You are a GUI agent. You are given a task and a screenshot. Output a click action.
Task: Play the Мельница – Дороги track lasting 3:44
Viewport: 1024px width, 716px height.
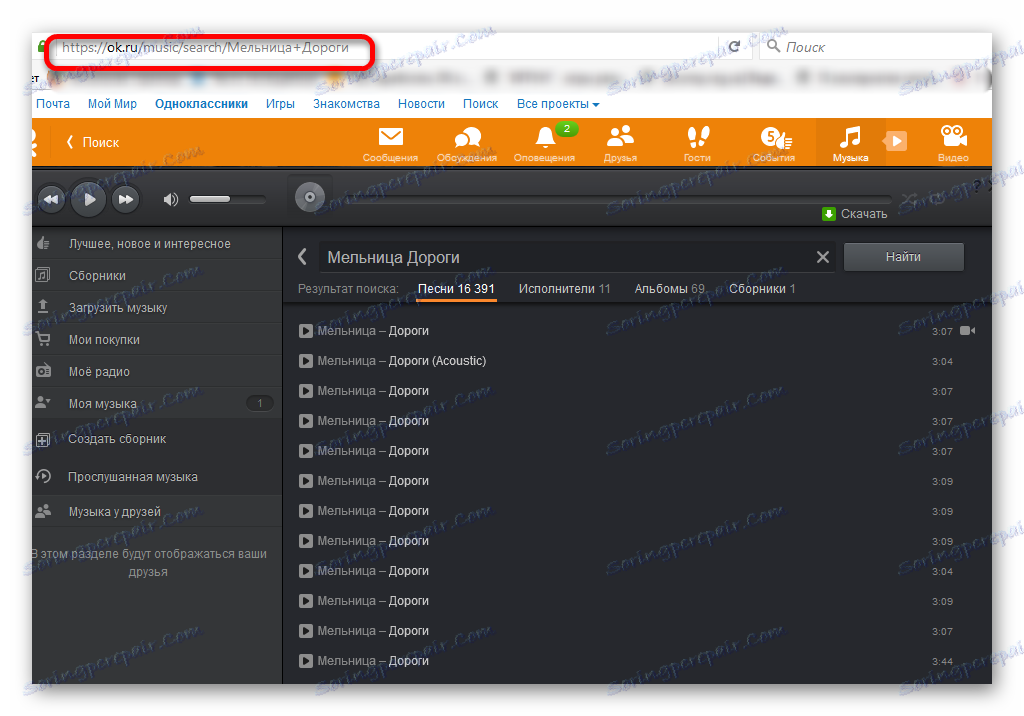tap(306, 660)
